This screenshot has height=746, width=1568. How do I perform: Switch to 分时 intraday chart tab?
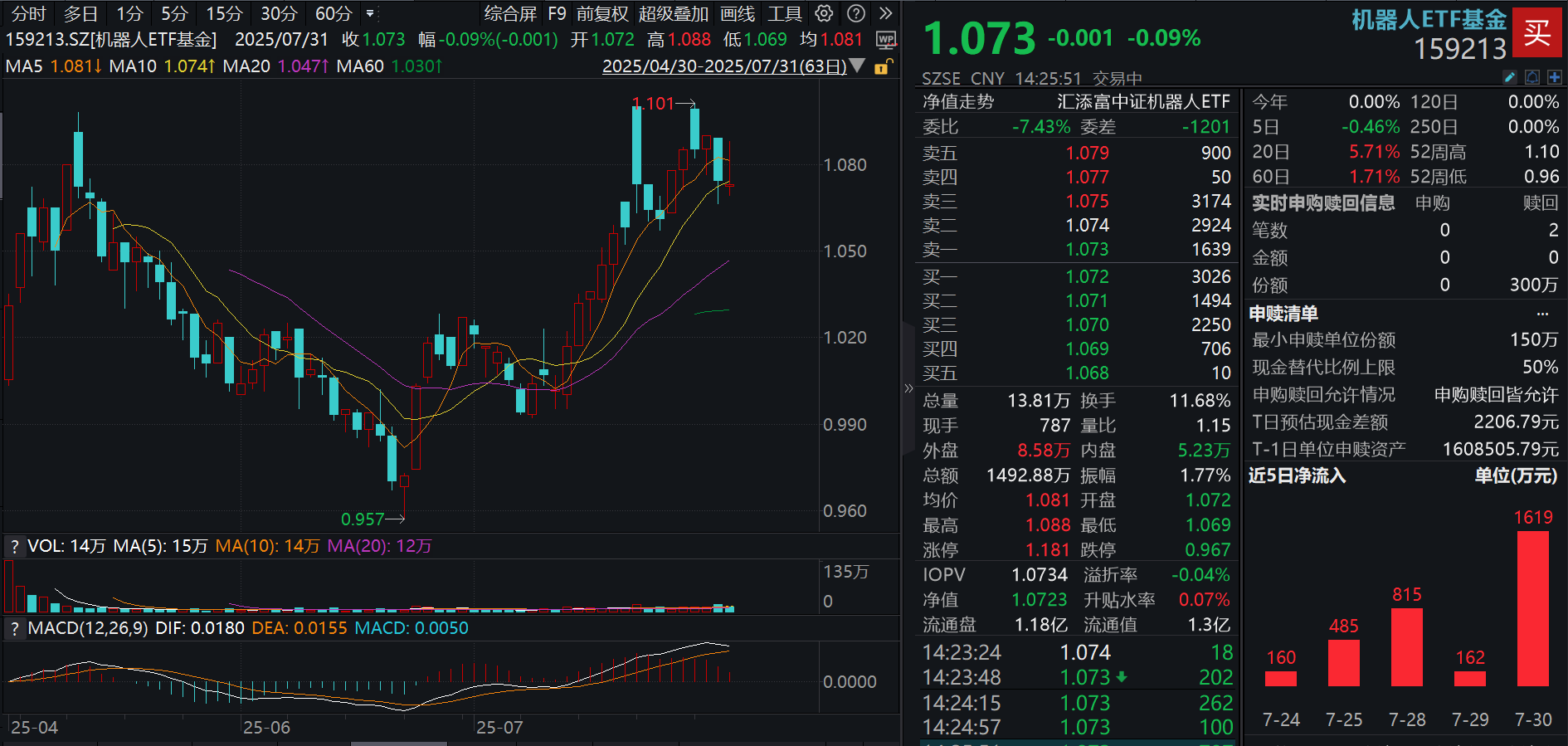tap(28, 13)
